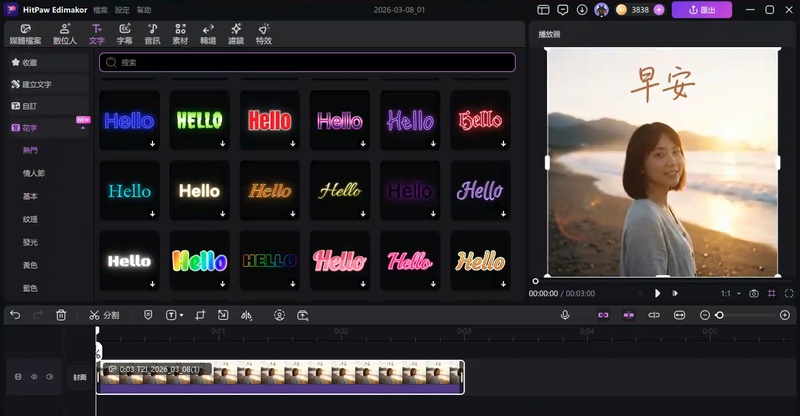The image size is (800, 416).
Task: Download the blue neon Hello text style
Action: [153, 144]
